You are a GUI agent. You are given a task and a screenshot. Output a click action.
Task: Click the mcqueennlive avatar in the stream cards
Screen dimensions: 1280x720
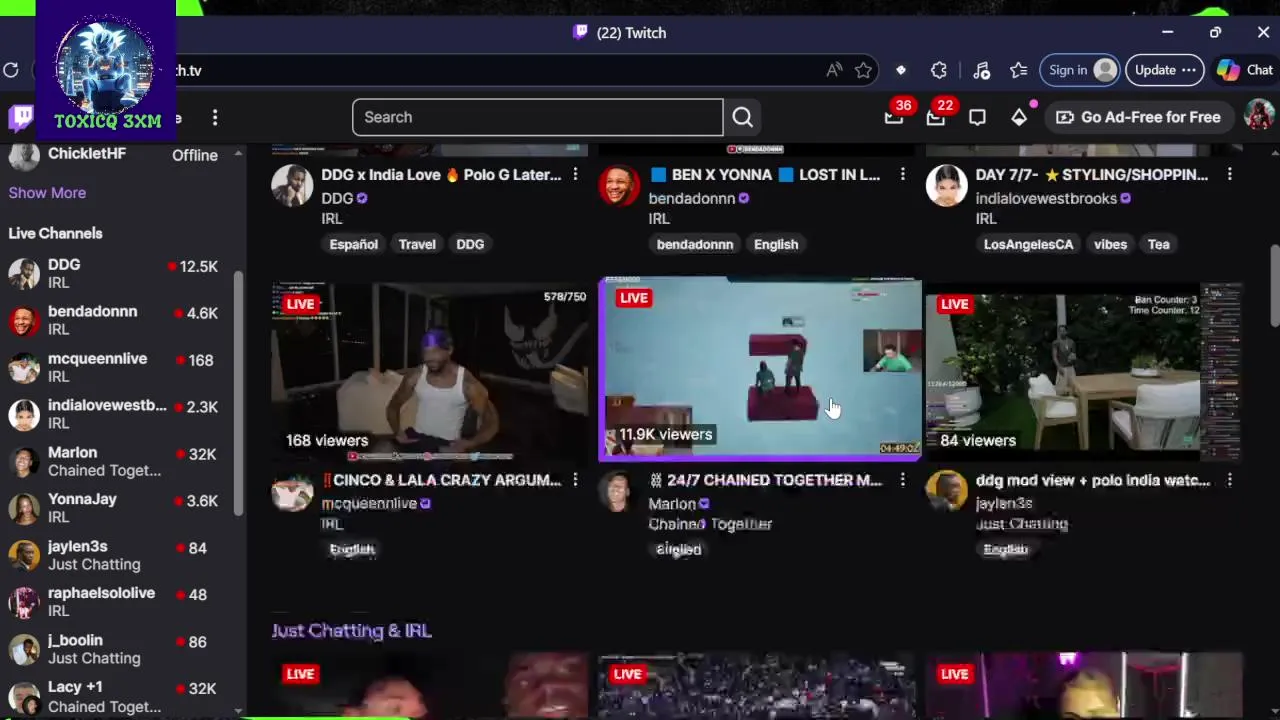(292, 492)
